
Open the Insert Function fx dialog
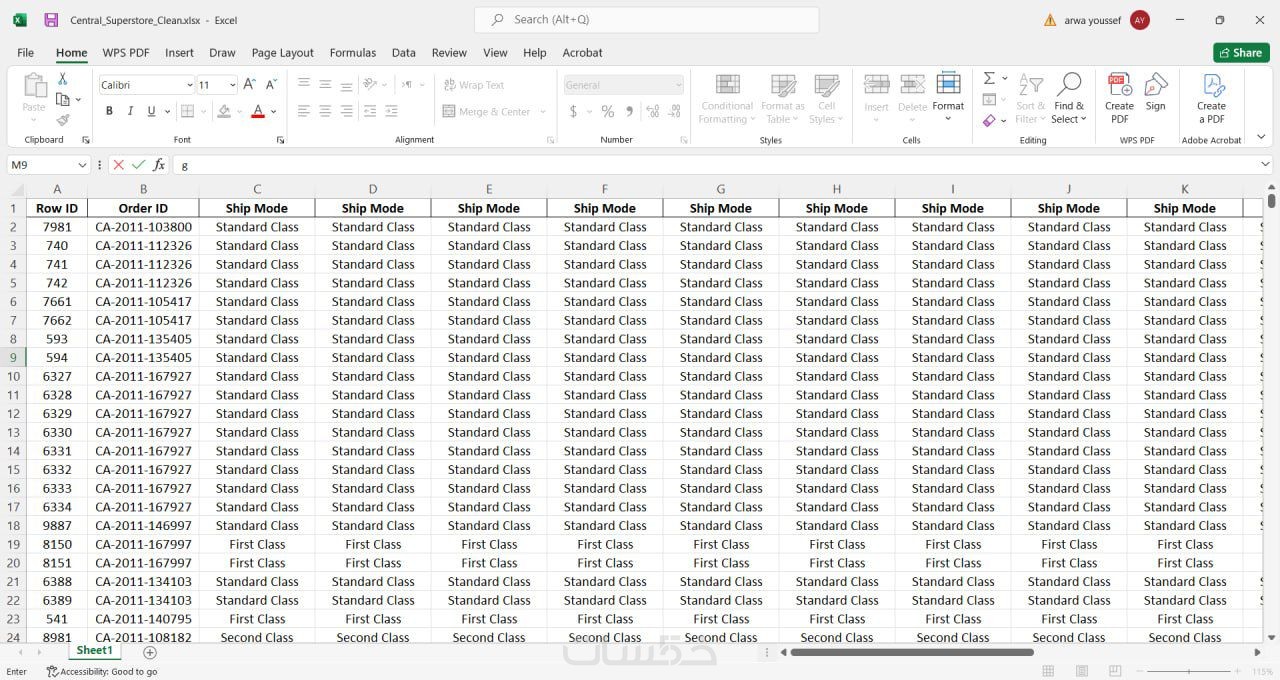click(x=159, y=165)
